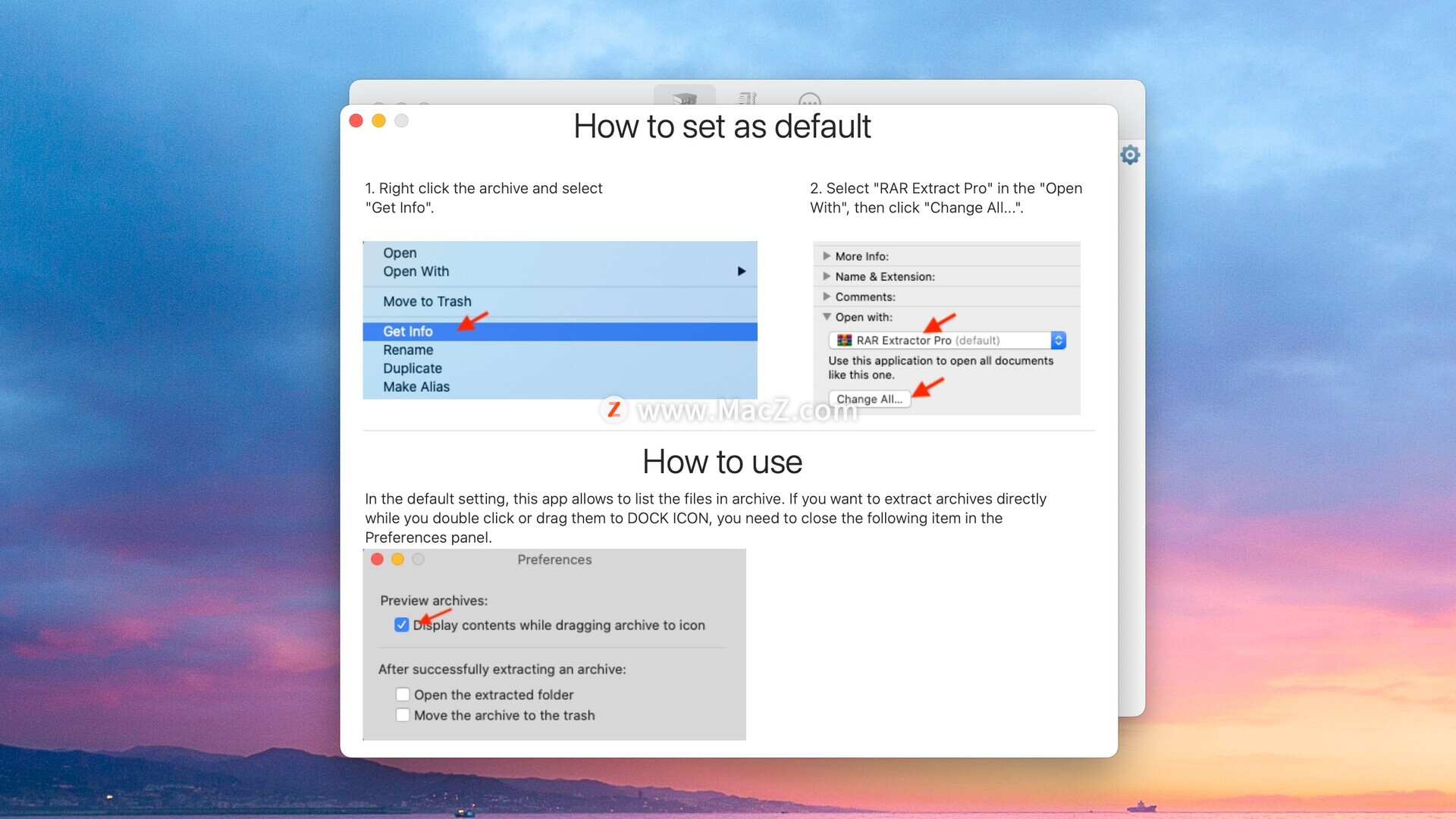The width and height of the screenshot is (1456, 819).
Task: Click the 'Right click the archive' step one text
Action: pos(484,198)
